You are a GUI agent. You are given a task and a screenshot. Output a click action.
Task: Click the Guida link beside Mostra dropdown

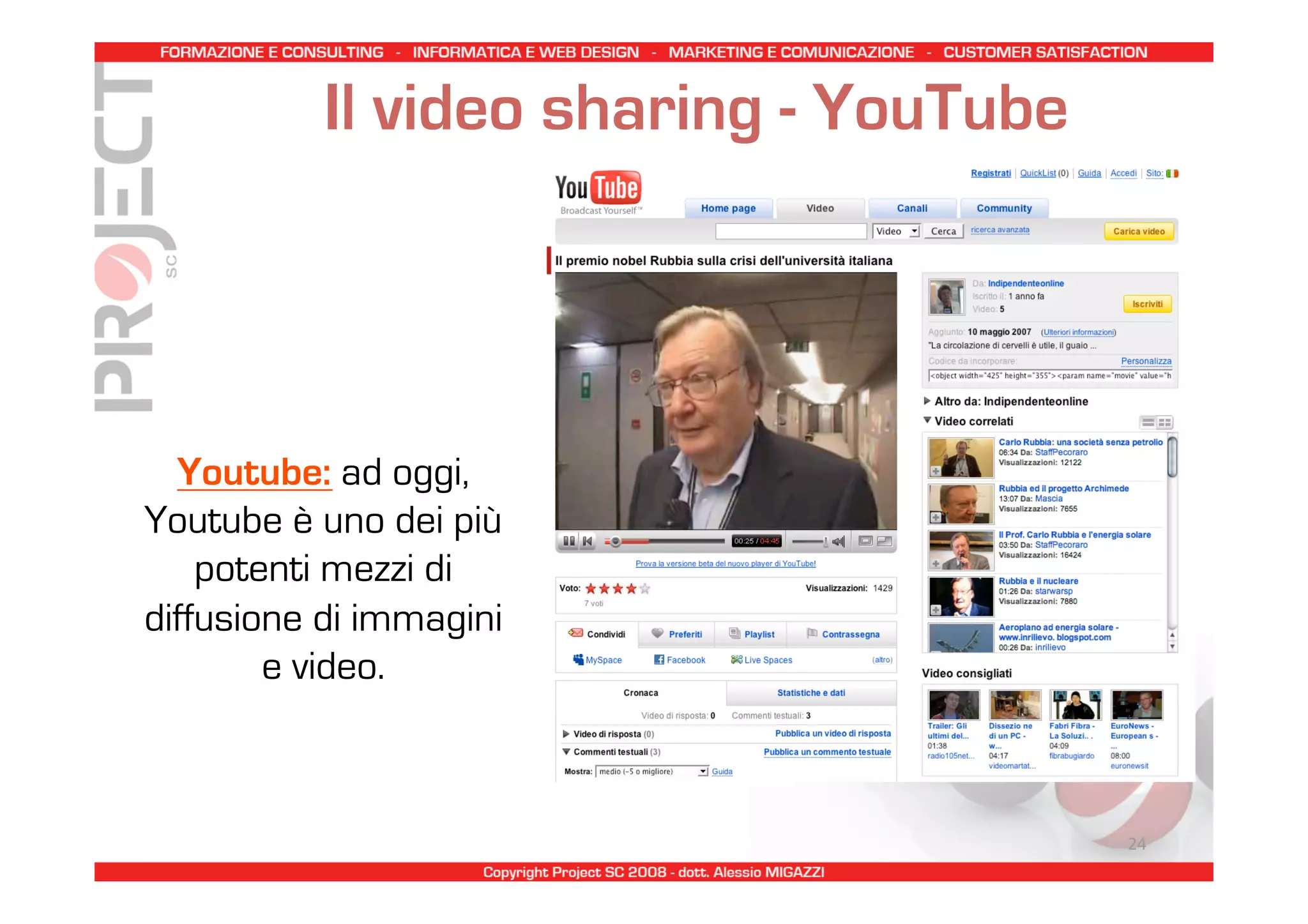coord(722,771)
